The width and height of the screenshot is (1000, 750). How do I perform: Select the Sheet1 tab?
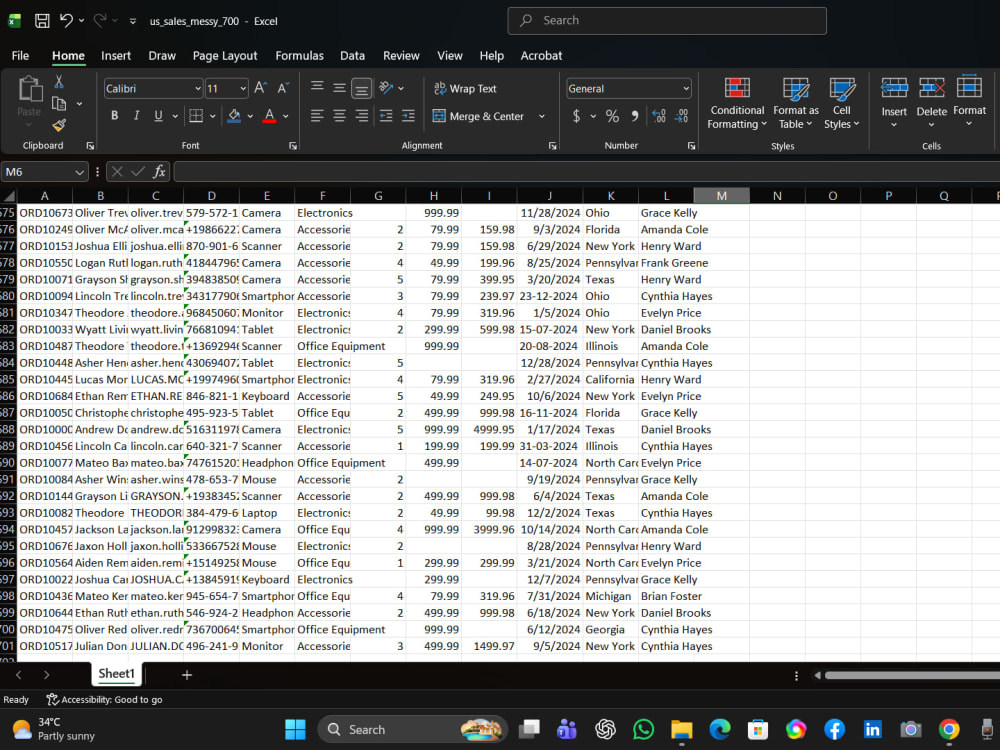116,673
